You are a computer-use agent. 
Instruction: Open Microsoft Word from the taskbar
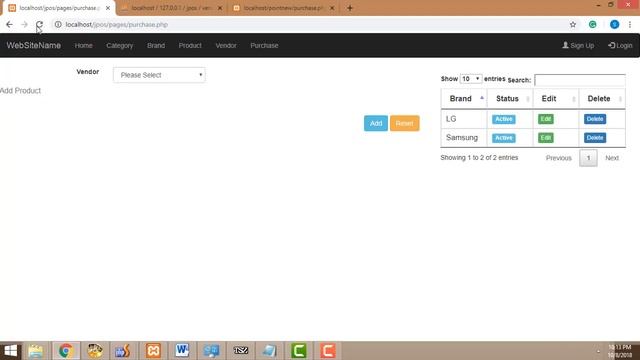182,351
